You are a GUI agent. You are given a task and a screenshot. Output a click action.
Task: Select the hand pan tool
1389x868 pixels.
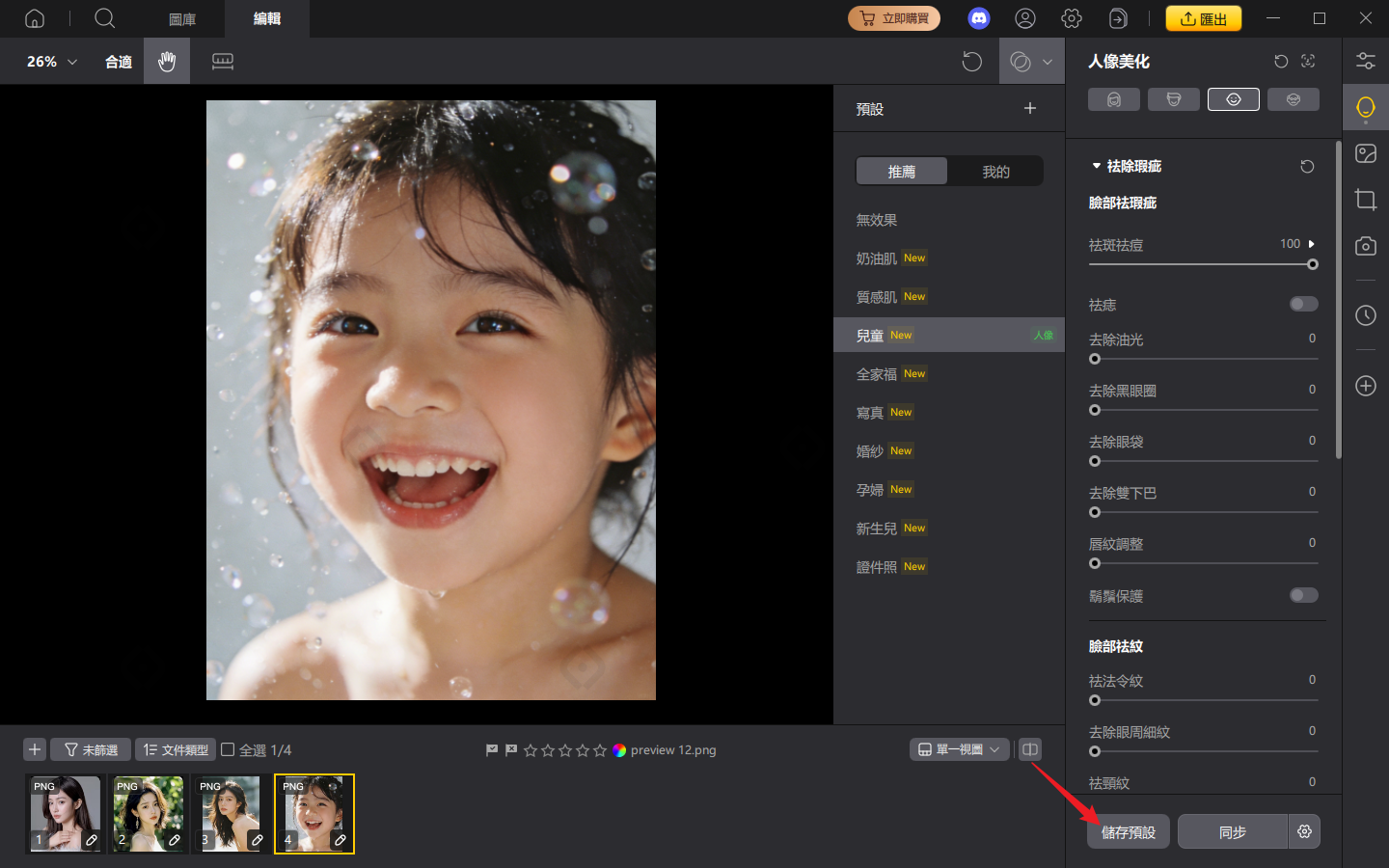pos(167,62)
